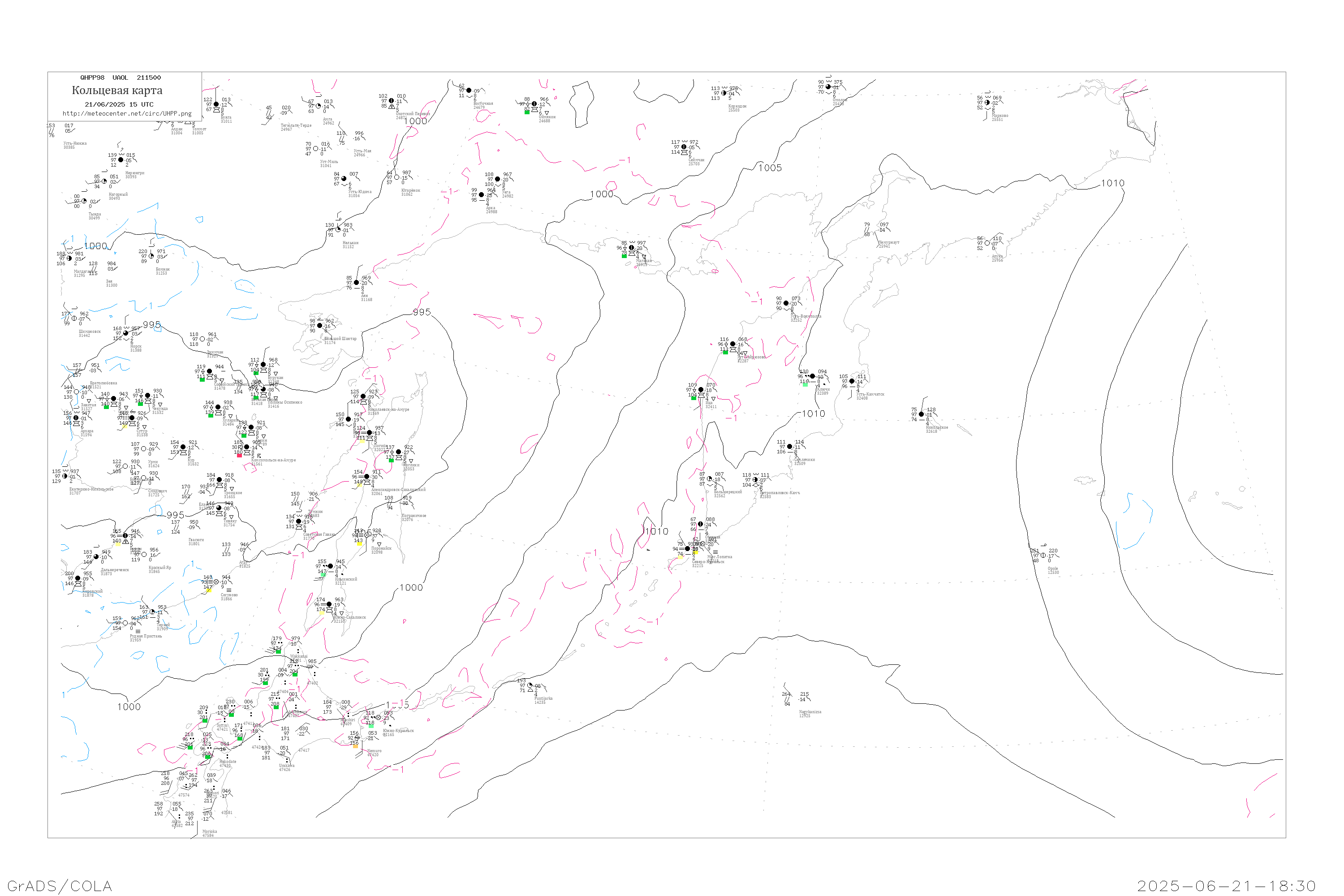Click the QHPP98 UAOL 211500 header code

(x=120, y=78)
